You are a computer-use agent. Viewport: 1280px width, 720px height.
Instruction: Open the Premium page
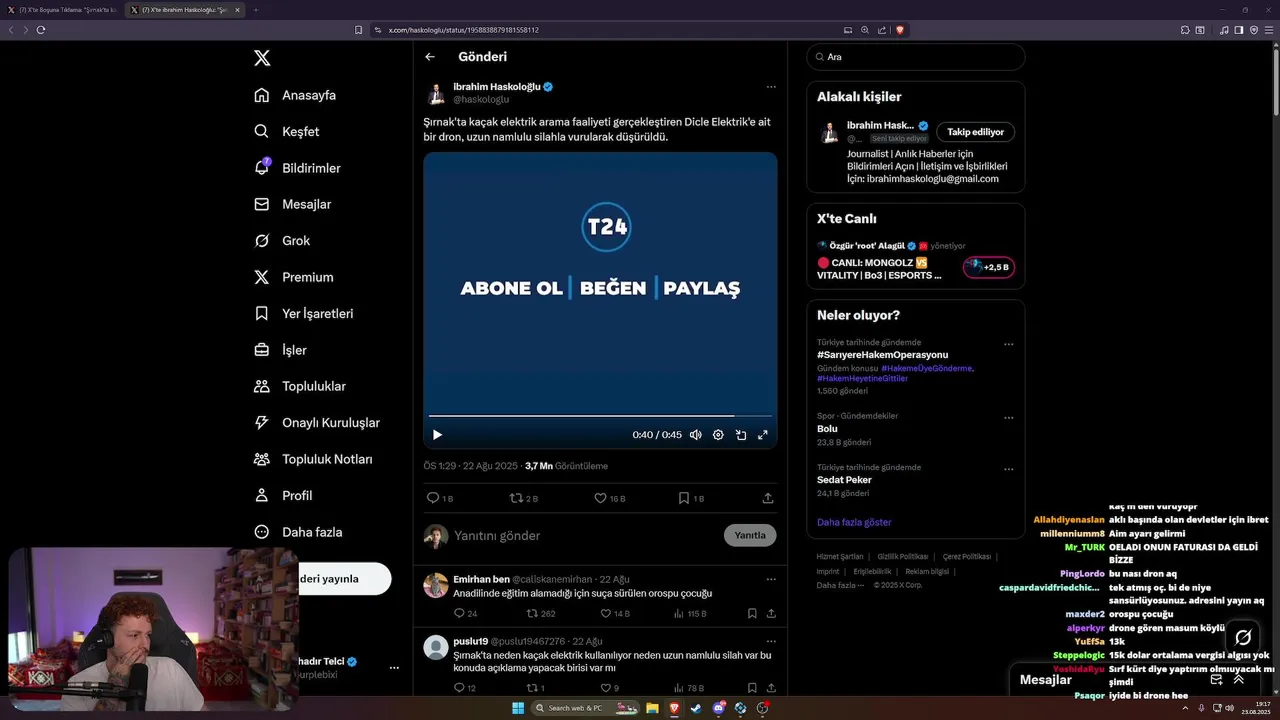294,277
